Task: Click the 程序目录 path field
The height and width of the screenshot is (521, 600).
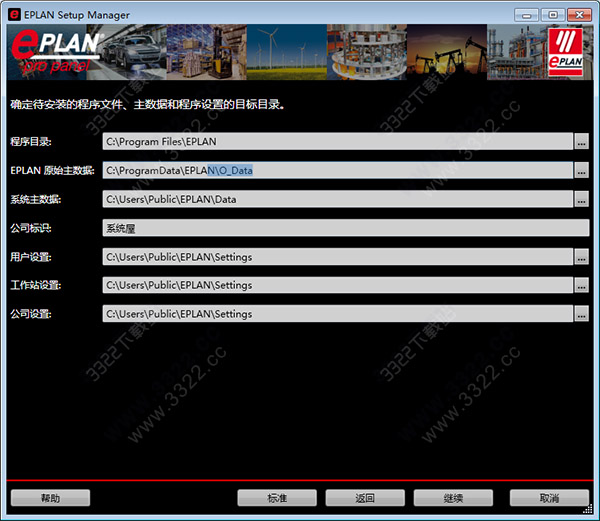Action: coord(338,142)
